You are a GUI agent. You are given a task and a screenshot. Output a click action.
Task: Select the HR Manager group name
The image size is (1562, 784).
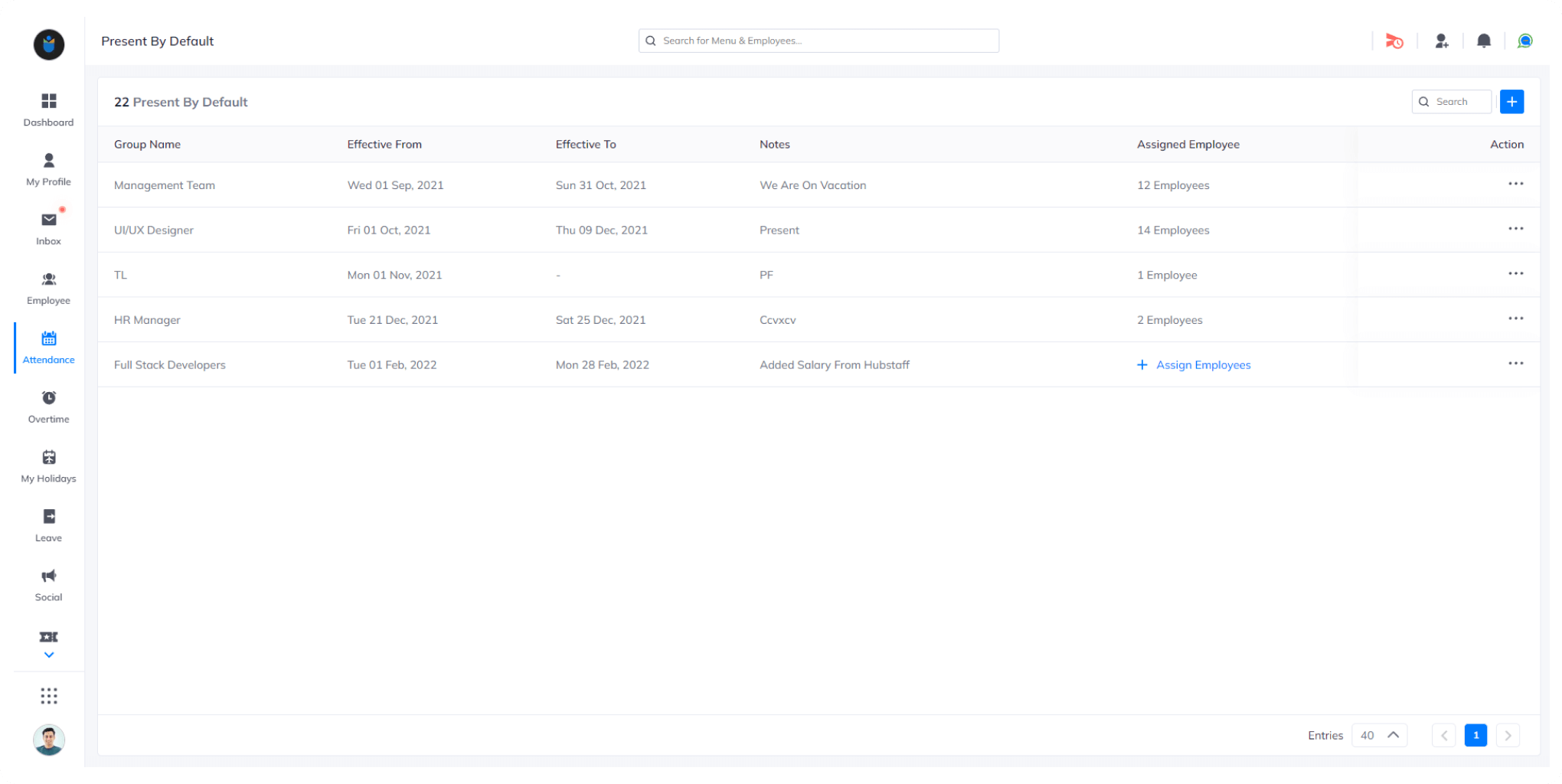[147, 320]
